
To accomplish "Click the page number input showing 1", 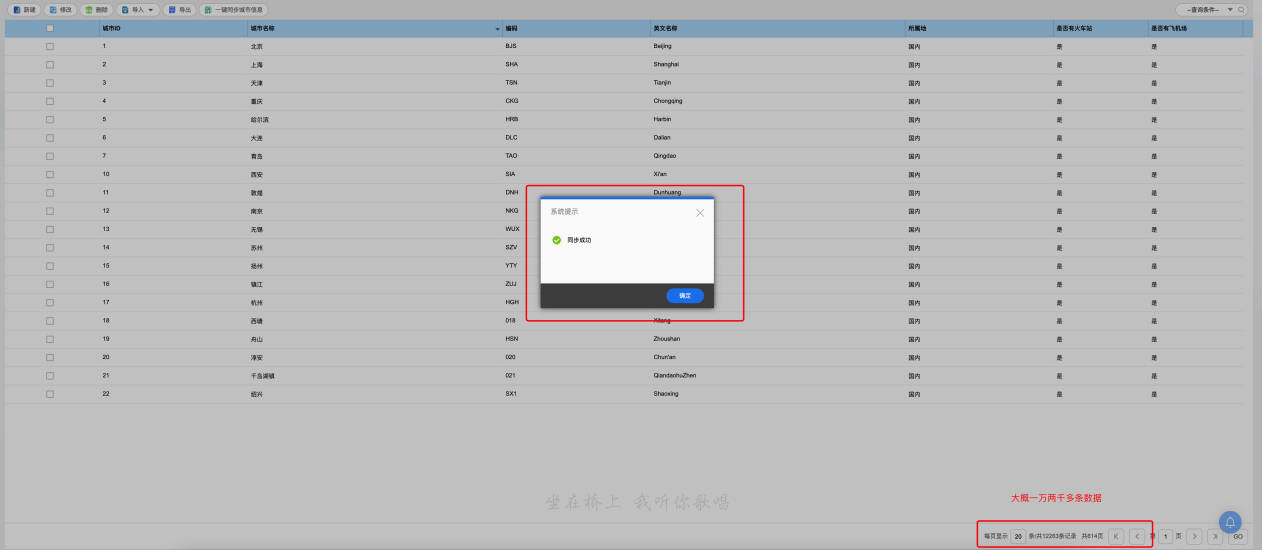I will tap(1165, 536).
